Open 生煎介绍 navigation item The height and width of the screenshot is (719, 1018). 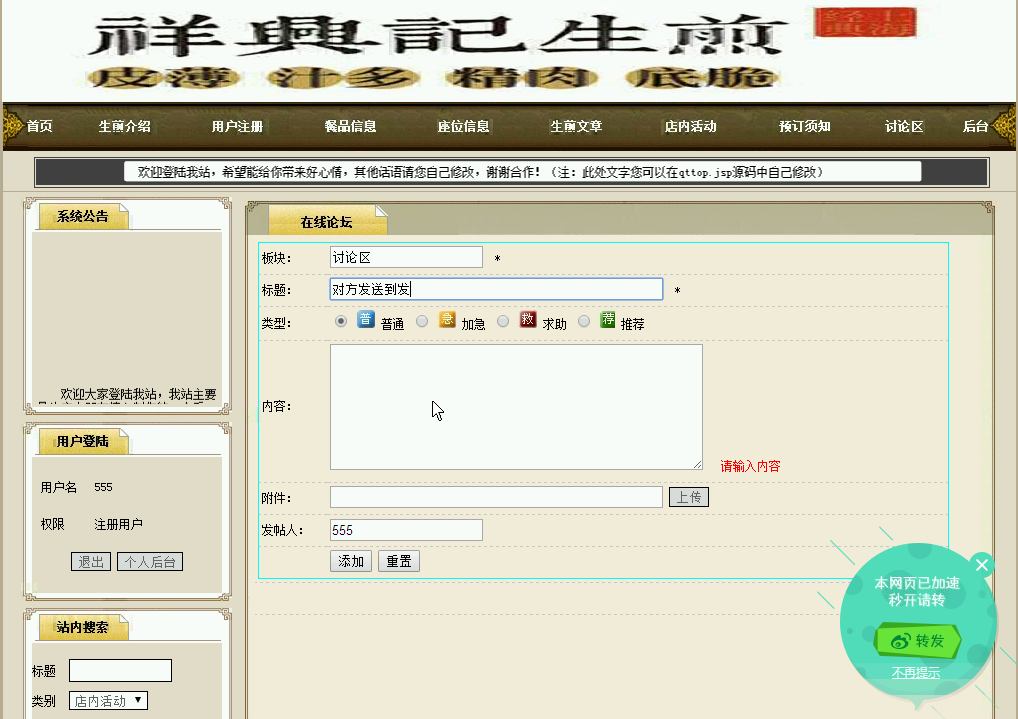[125, 126]
